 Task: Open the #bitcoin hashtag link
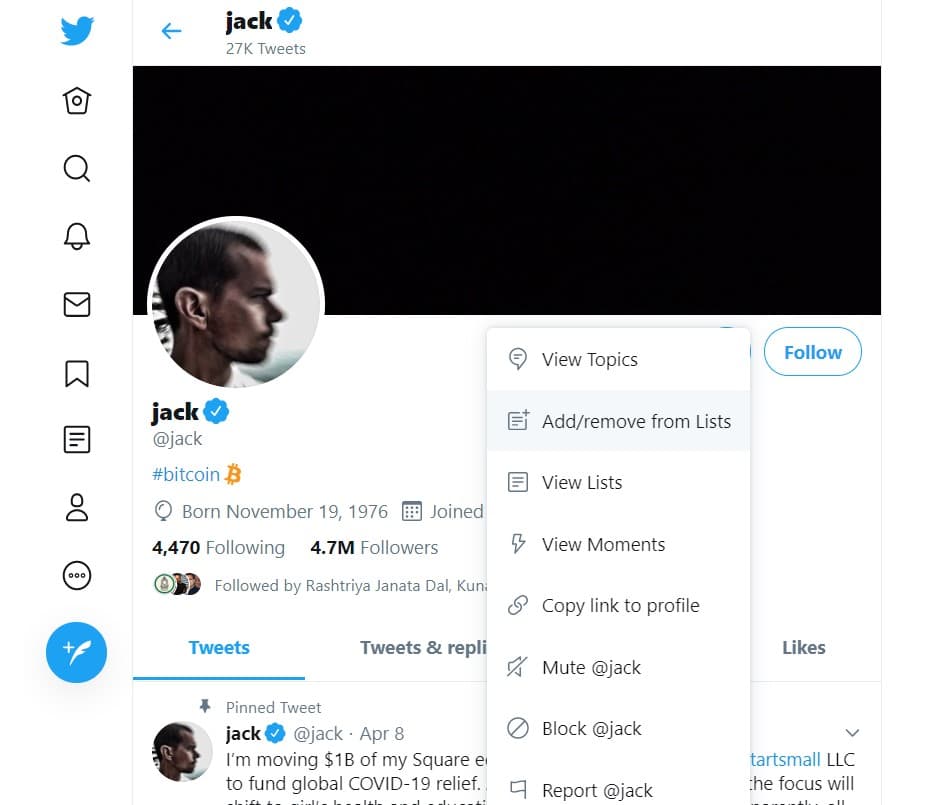(186, 474)
